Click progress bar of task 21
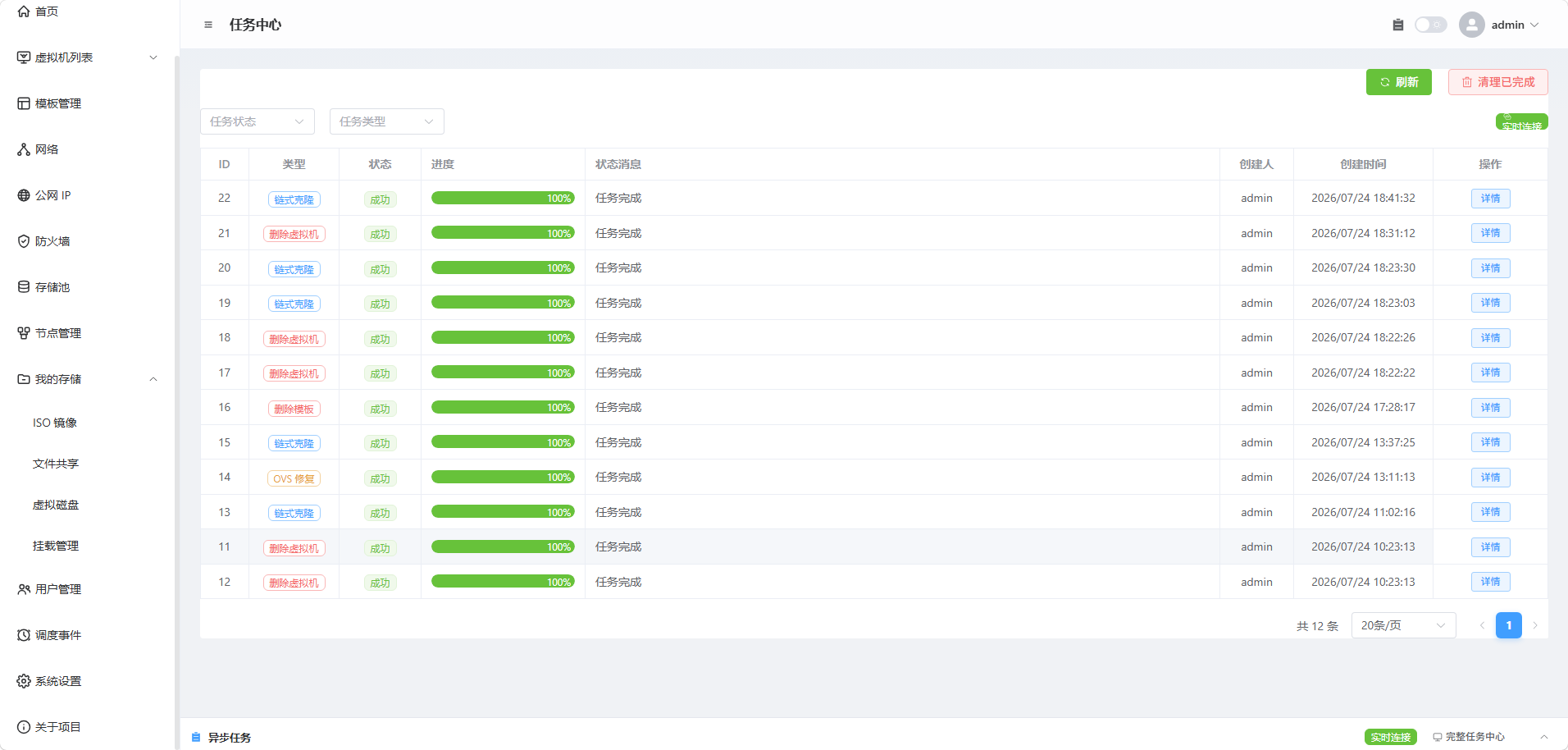 (503, 233)
